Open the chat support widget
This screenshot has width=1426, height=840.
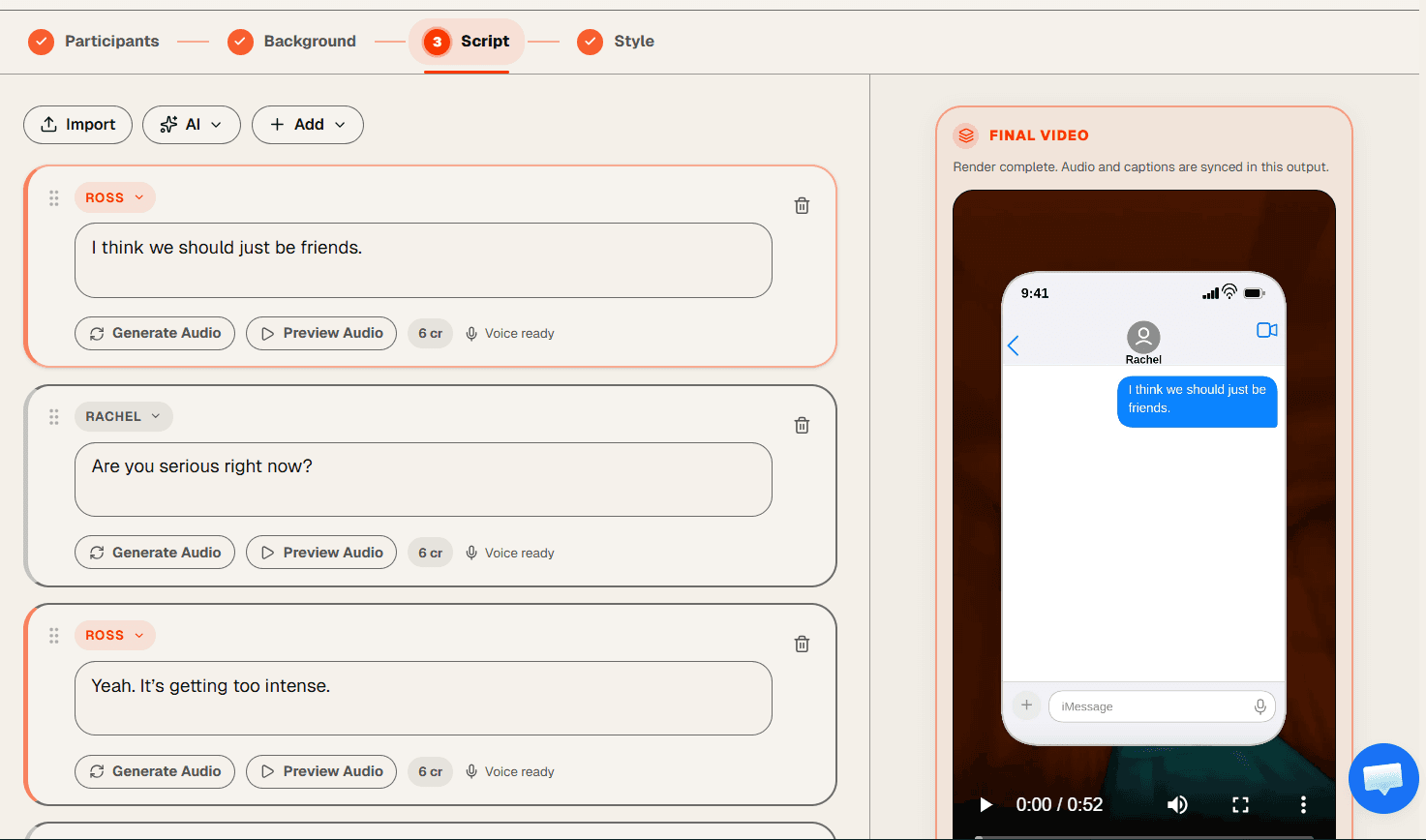tap(1383, 778)
